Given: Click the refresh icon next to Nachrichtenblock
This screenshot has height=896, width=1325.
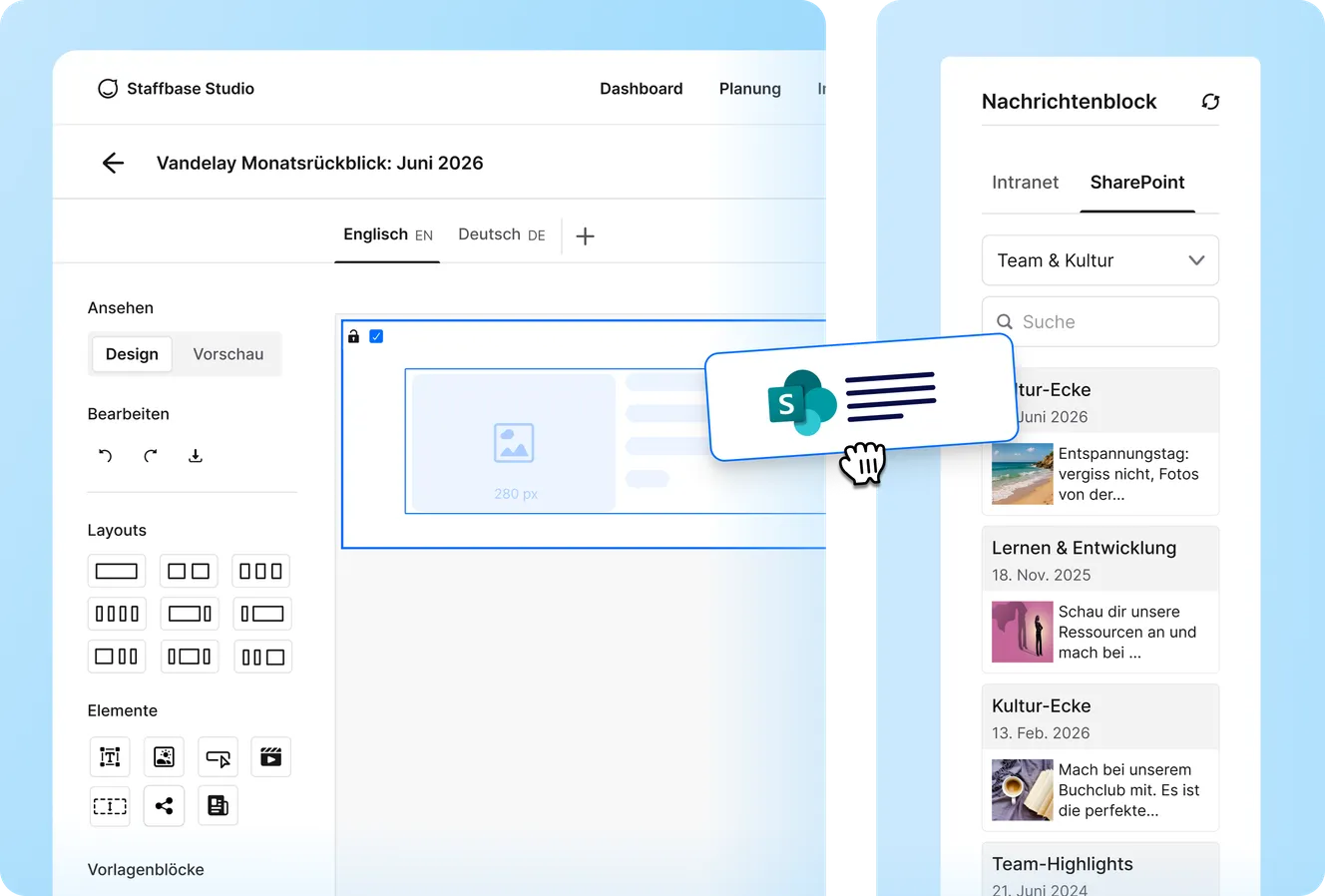Looking at the screenshot, I should (1210, 102).
